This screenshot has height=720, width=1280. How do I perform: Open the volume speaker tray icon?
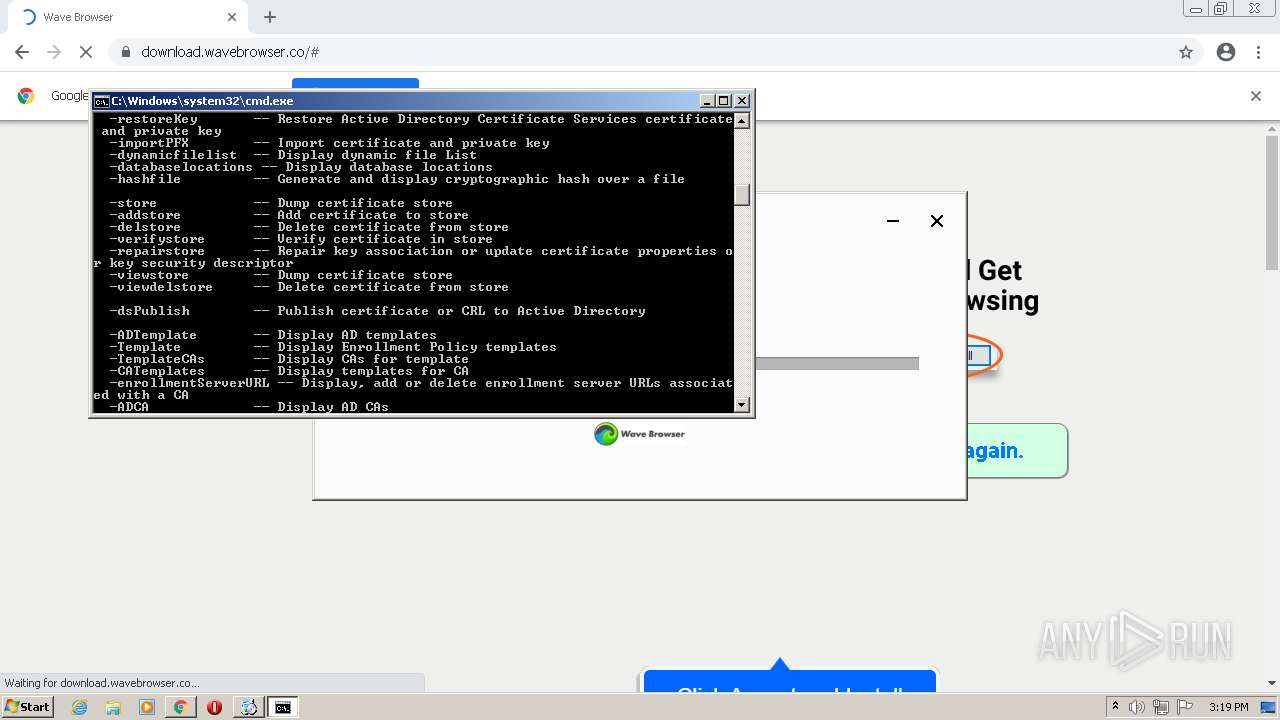(x=1137, y=707)
